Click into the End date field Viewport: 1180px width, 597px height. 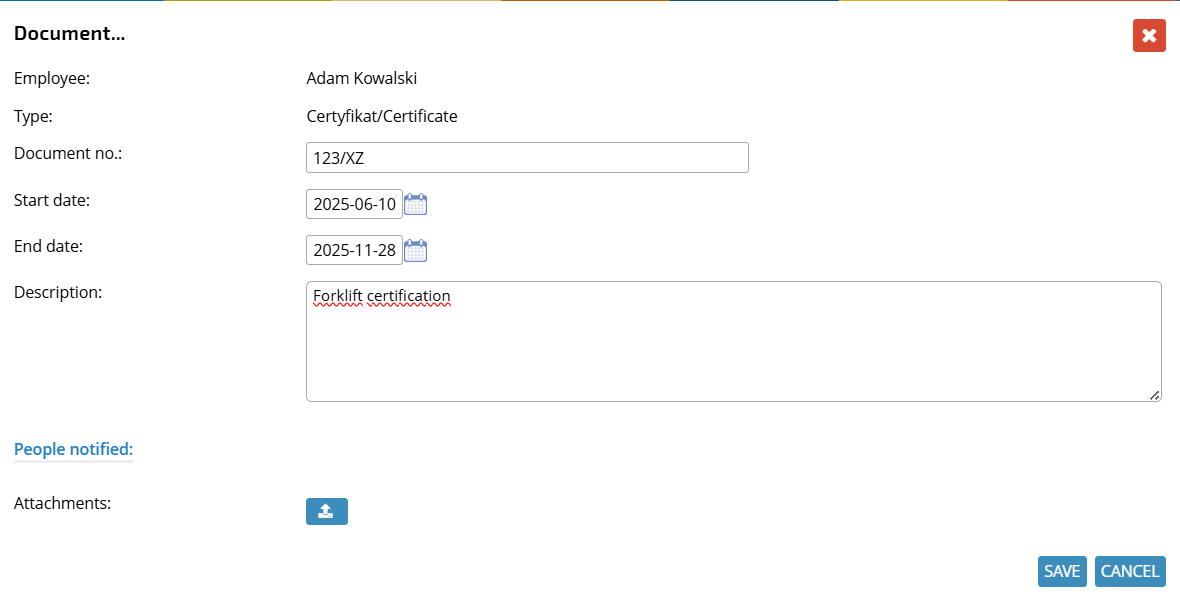(354, 250)
